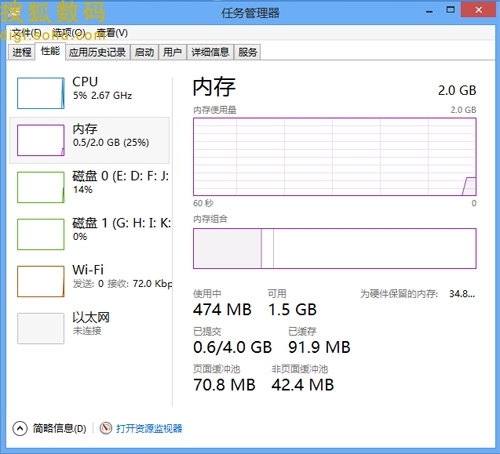The width and height of the screenshot is (500, 454).
Task: Collapse with the 简略信息 arrow icon
Action: pos(20,428)
